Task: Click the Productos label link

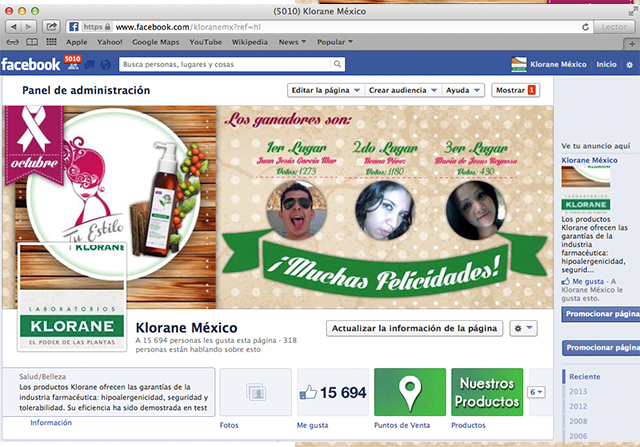Action: (468, 425)
